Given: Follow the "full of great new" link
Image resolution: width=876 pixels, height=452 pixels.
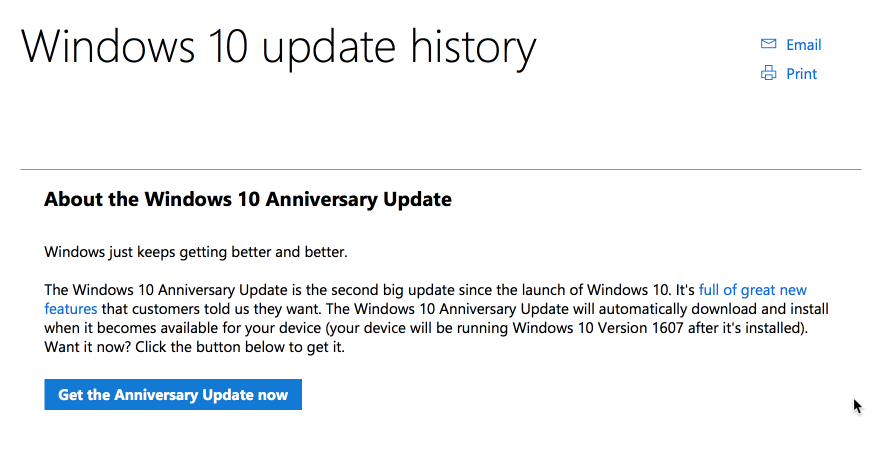Looking at the screenshot, I should tap(753, 290).
